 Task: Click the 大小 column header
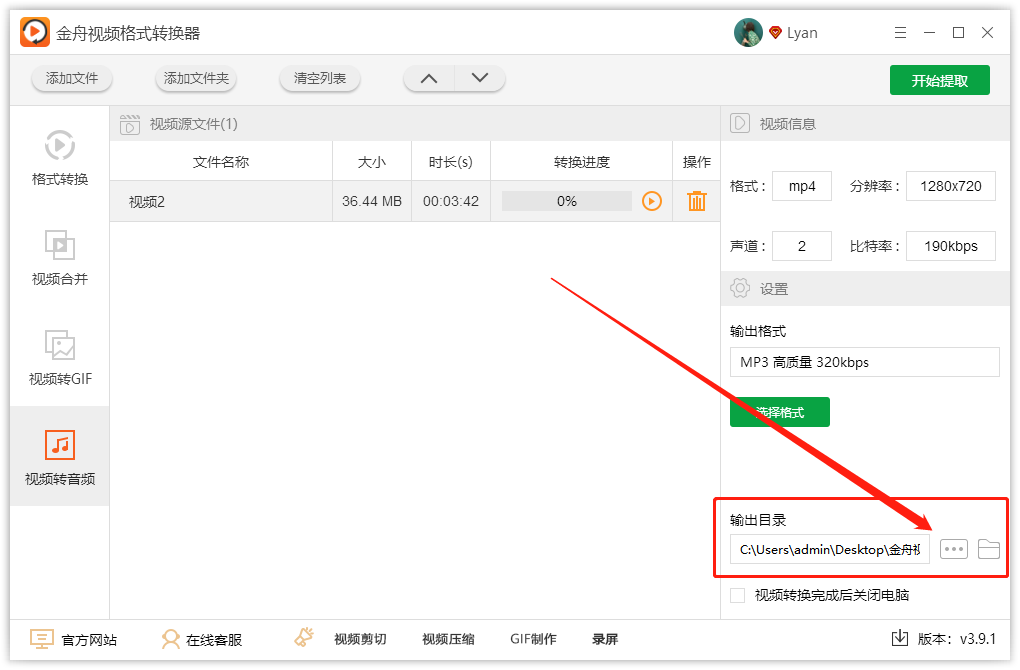tap(371, 162)
